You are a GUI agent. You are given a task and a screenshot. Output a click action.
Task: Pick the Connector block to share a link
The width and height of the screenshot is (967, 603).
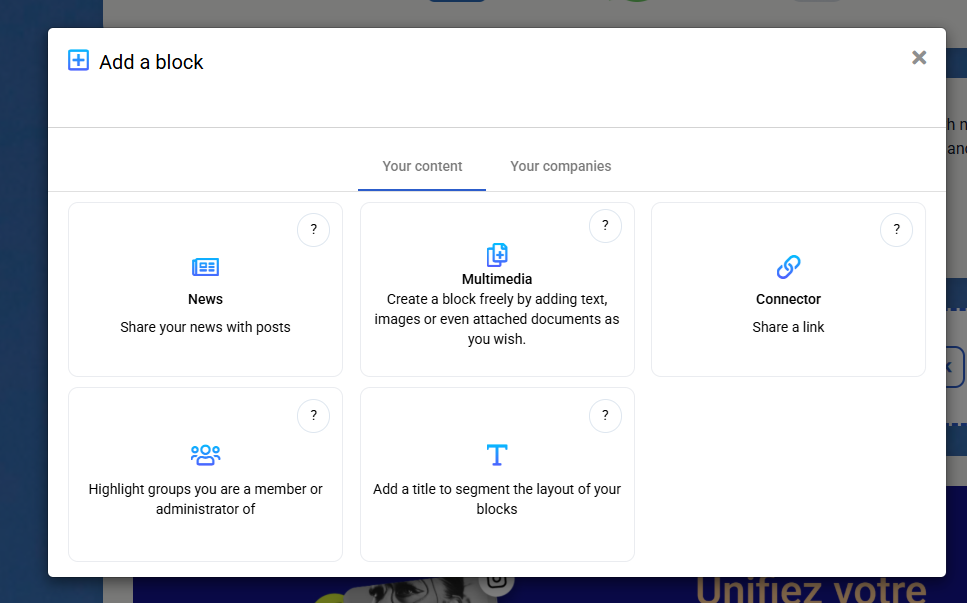click(788, 300)
